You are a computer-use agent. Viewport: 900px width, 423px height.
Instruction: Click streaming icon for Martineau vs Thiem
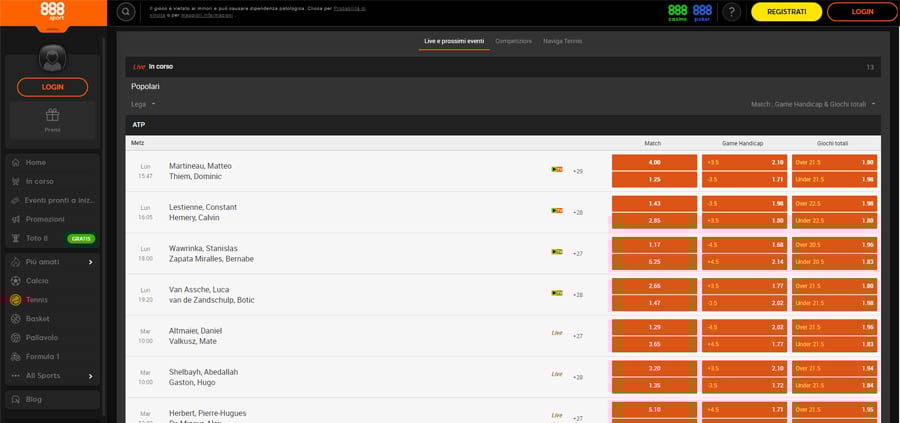click(557, 169)
